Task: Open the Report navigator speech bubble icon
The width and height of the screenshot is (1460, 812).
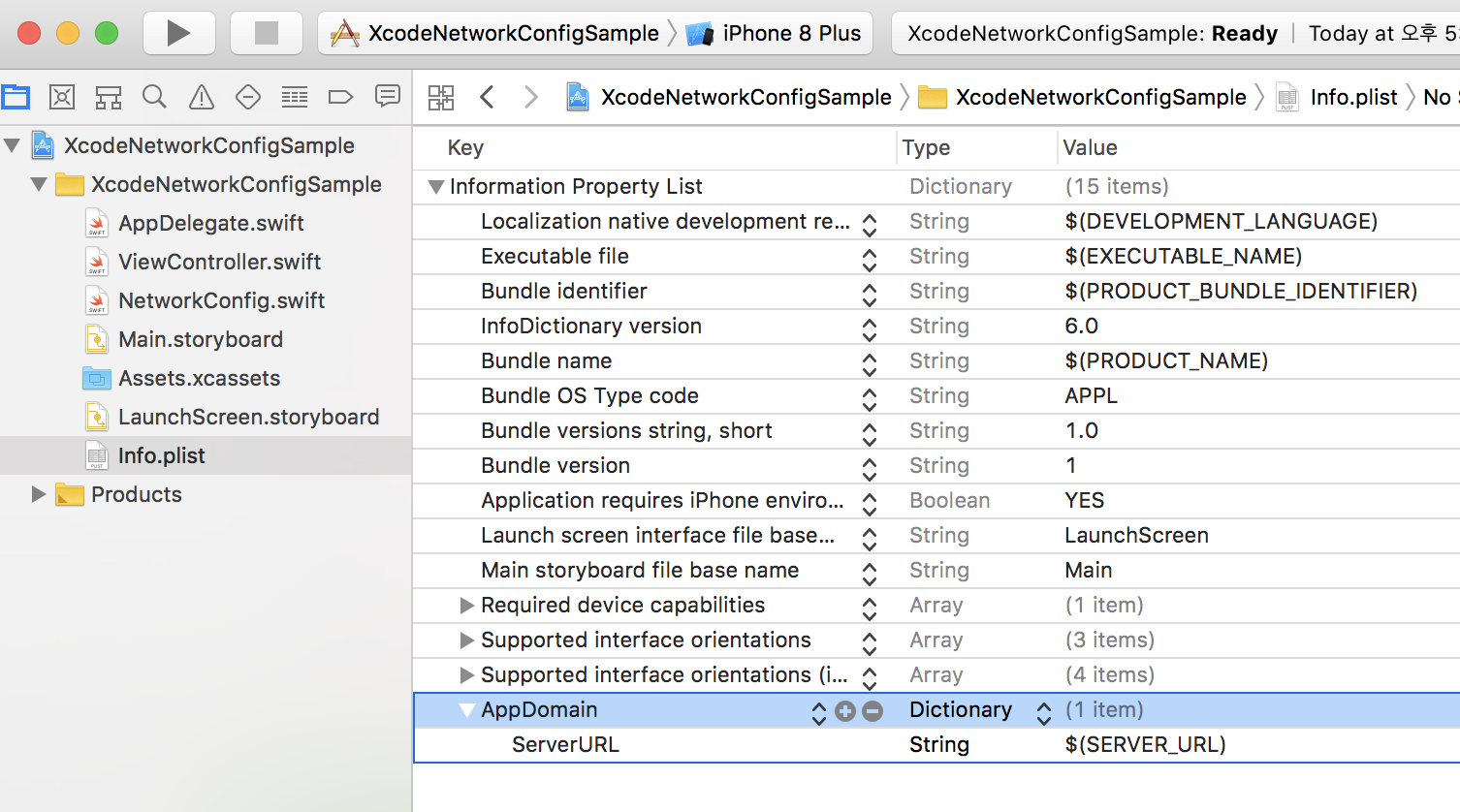Action: 388,96
